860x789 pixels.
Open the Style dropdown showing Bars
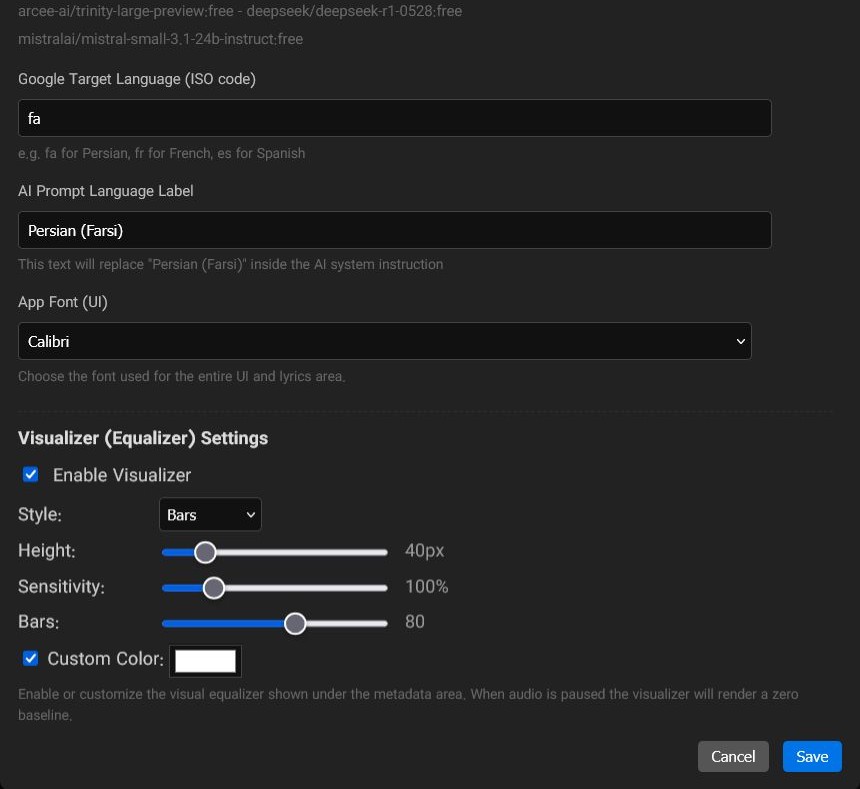[209, 514]
